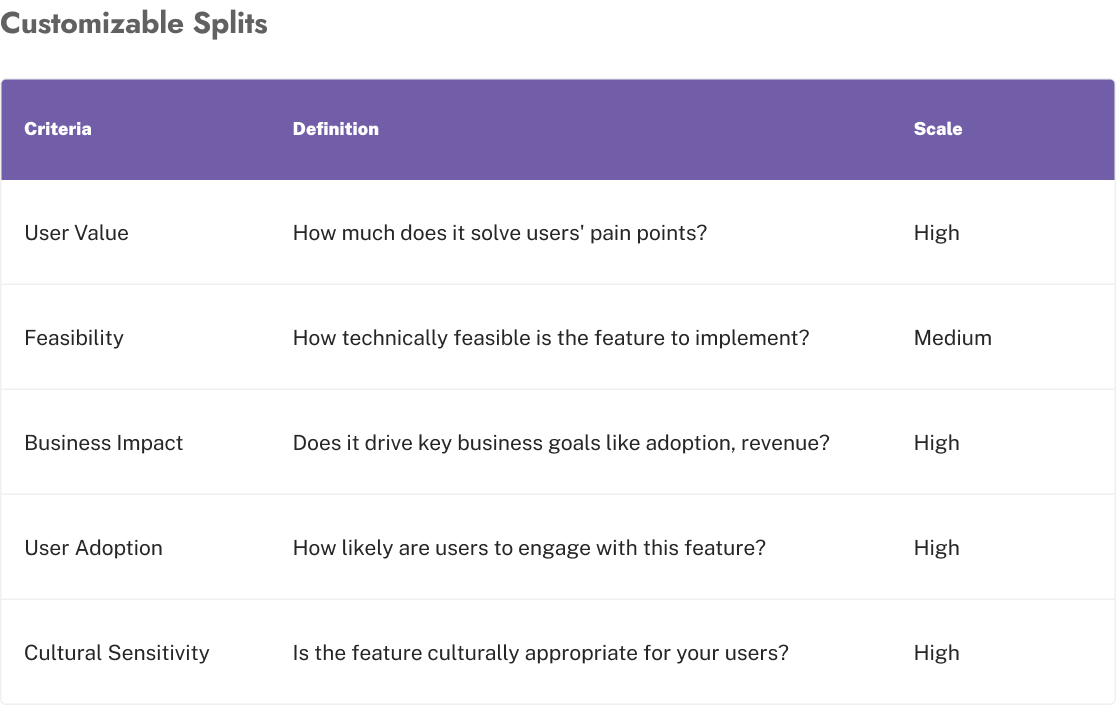Click the High scale value for Business Impact
This screenshot has width=1116, height=705.
tap(937, 443)
